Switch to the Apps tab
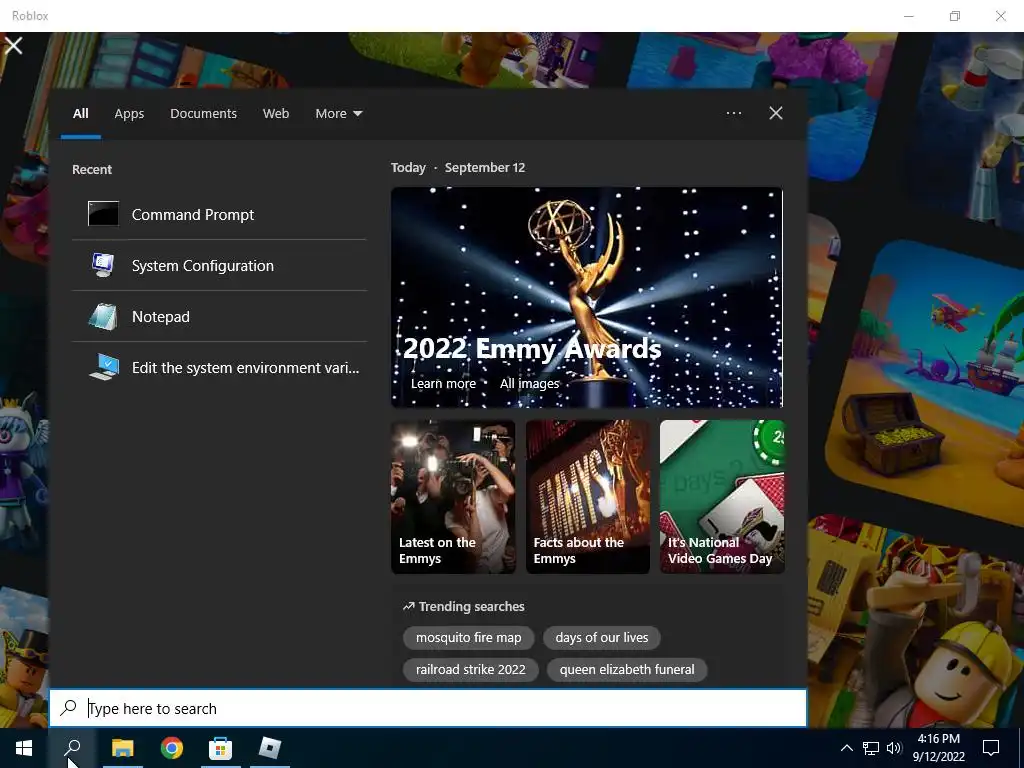1024x768 pixels. pyautogui.click(x=129, y=114)
